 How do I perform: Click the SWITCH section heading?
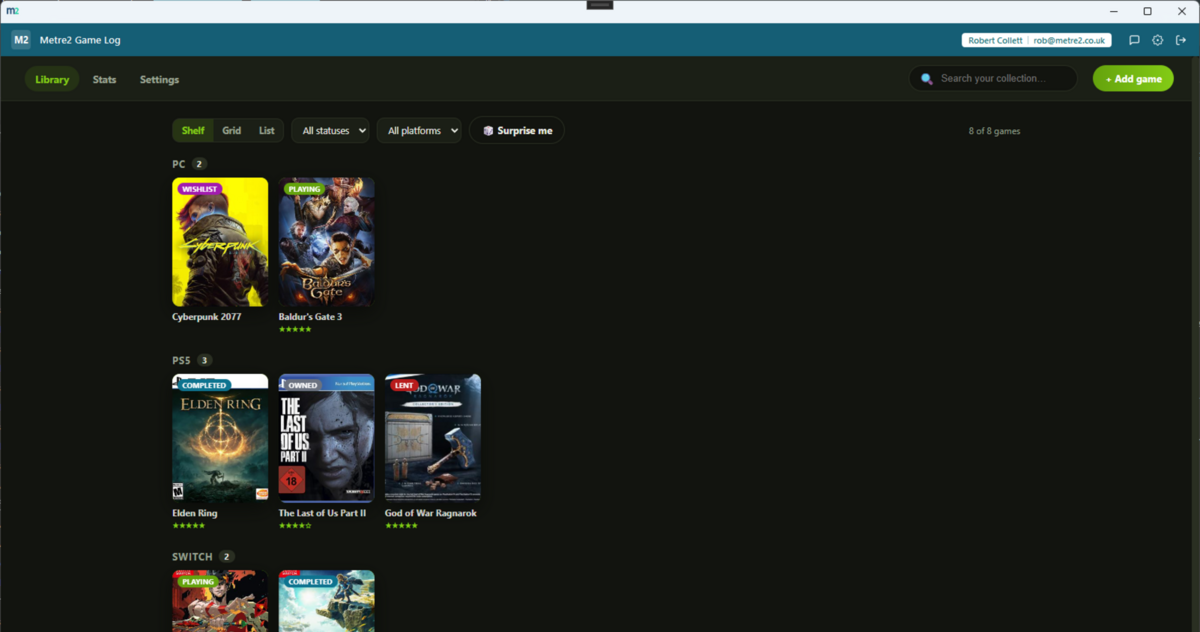[x=192, y=556]
